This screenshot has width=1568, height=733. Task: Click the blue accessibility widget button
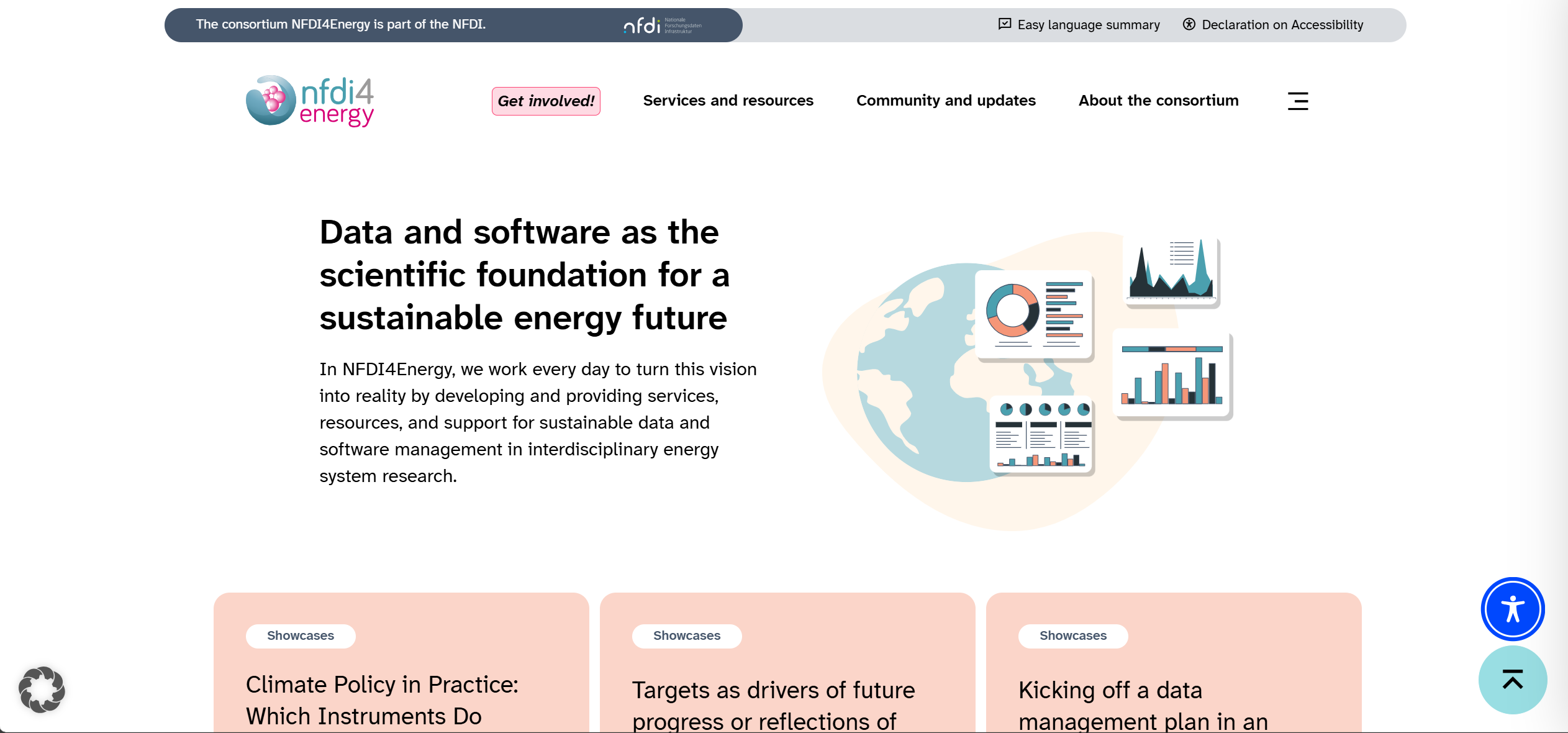[1512, 609]
